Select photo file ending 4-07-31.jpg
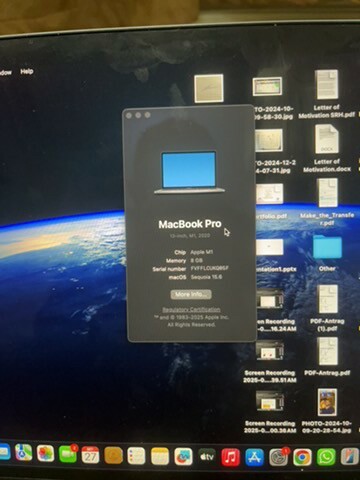Image resolution: width=360 pixels, height=480 pixels. [x=269, y=140]
